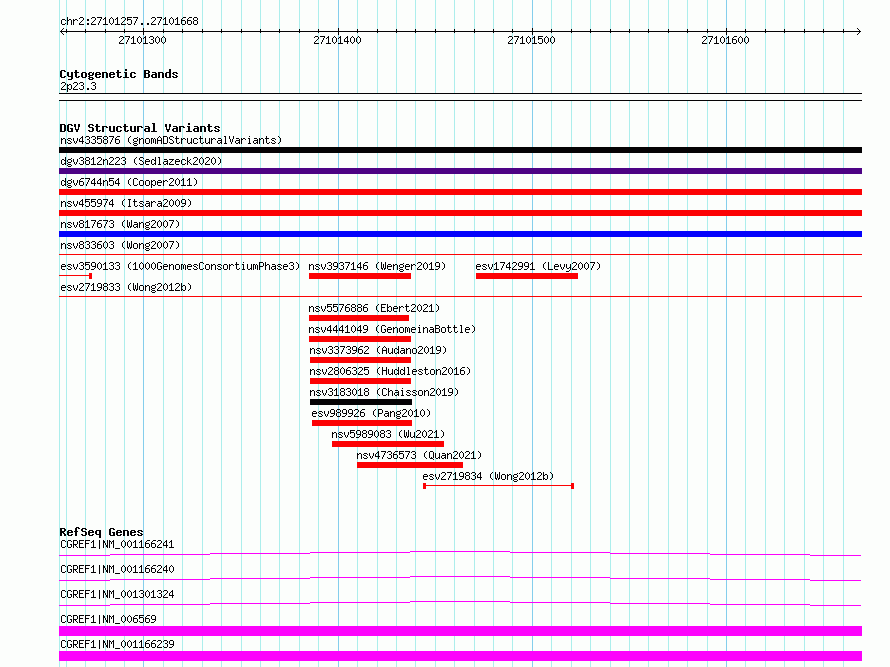
Task: Click the esv989926 (Pang2010) red bar
Action: (362, 423)
